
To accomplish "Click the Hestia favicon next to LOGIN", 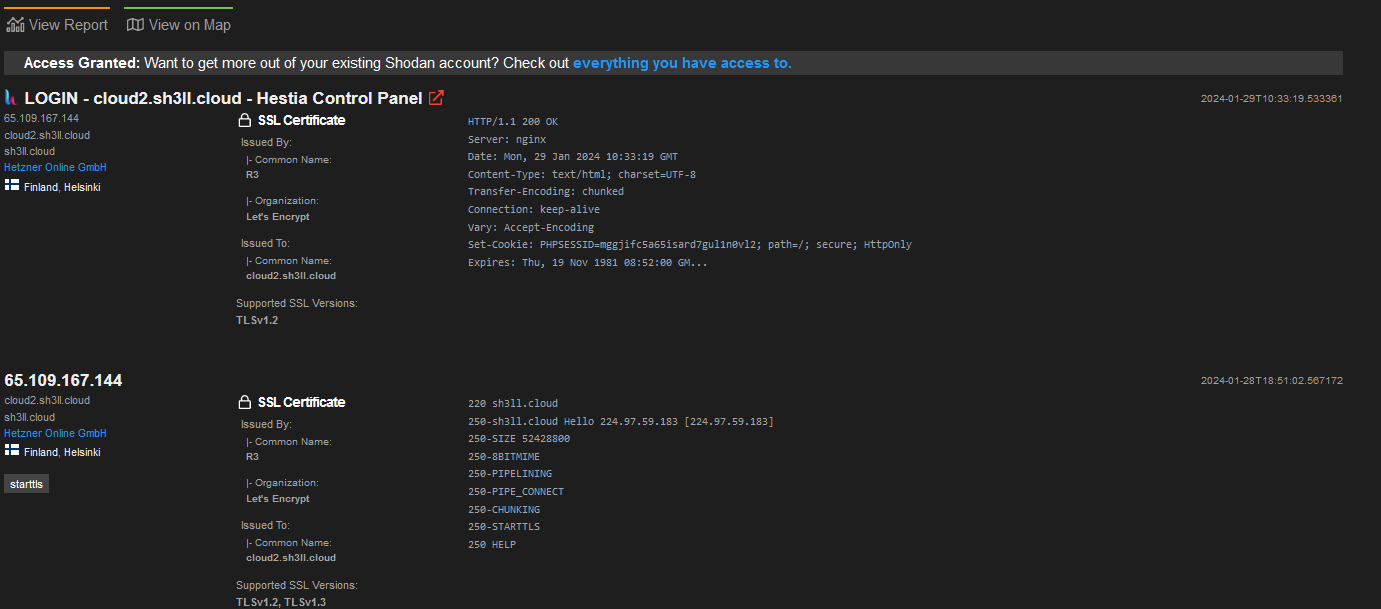I will pyautogui.click(x=11, y=98).
